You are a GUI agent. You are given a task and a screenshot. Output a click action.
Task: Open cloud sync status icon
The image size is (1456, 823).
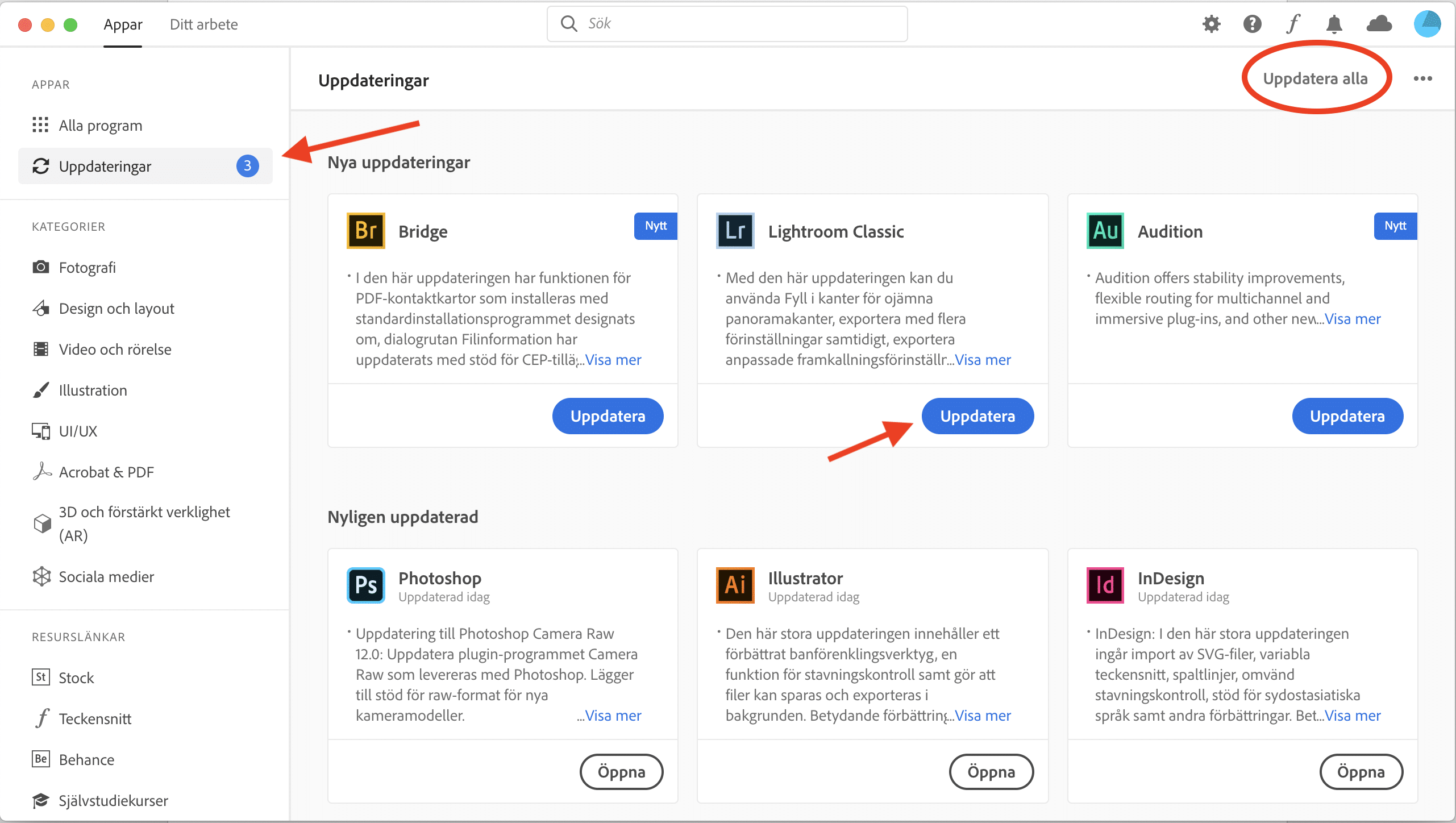(x=1379, y=24)
